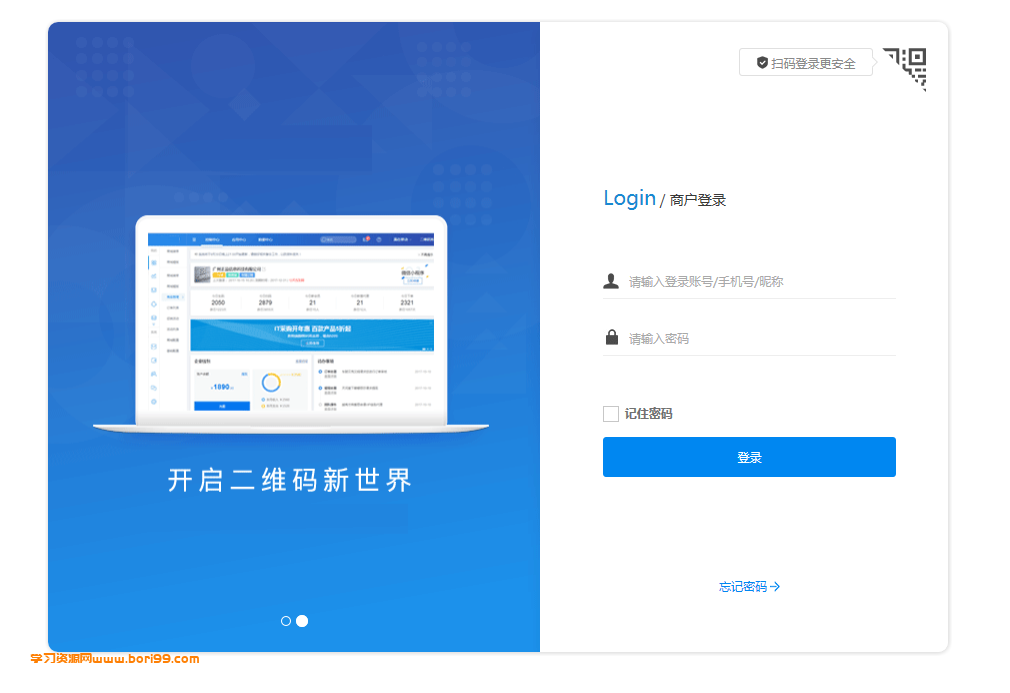Click the 扫码登录更安全 tooltip badge

click(x=806, y=62)
